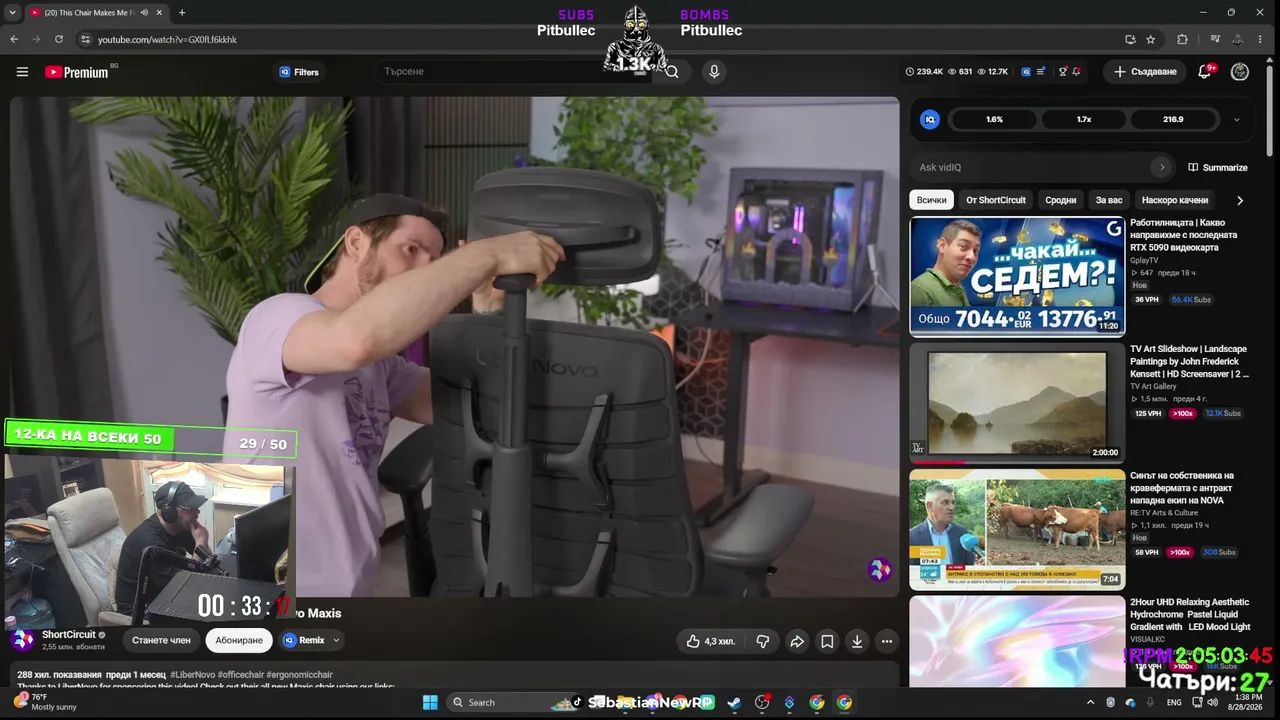The height and width of the screenshot is (720, 1280).
Task: Open TV Art Slideshow video thumbnail
Action: [x=1017, y=403]
